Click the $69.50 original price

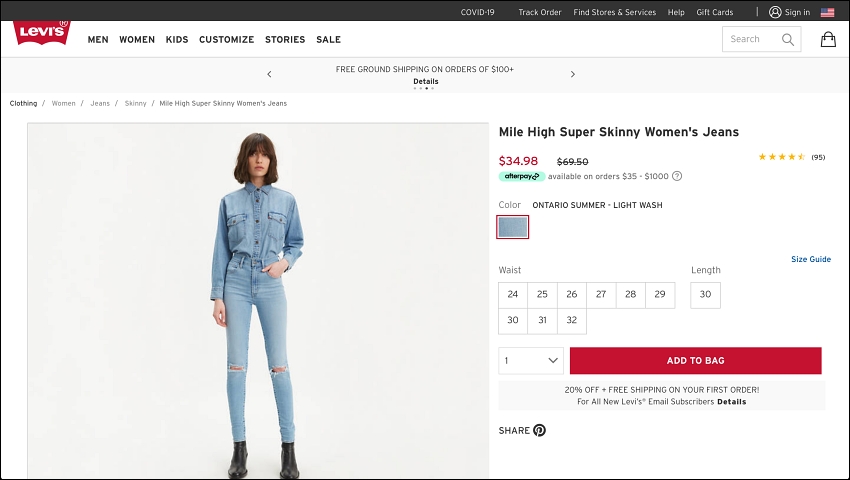click(572, 162)
